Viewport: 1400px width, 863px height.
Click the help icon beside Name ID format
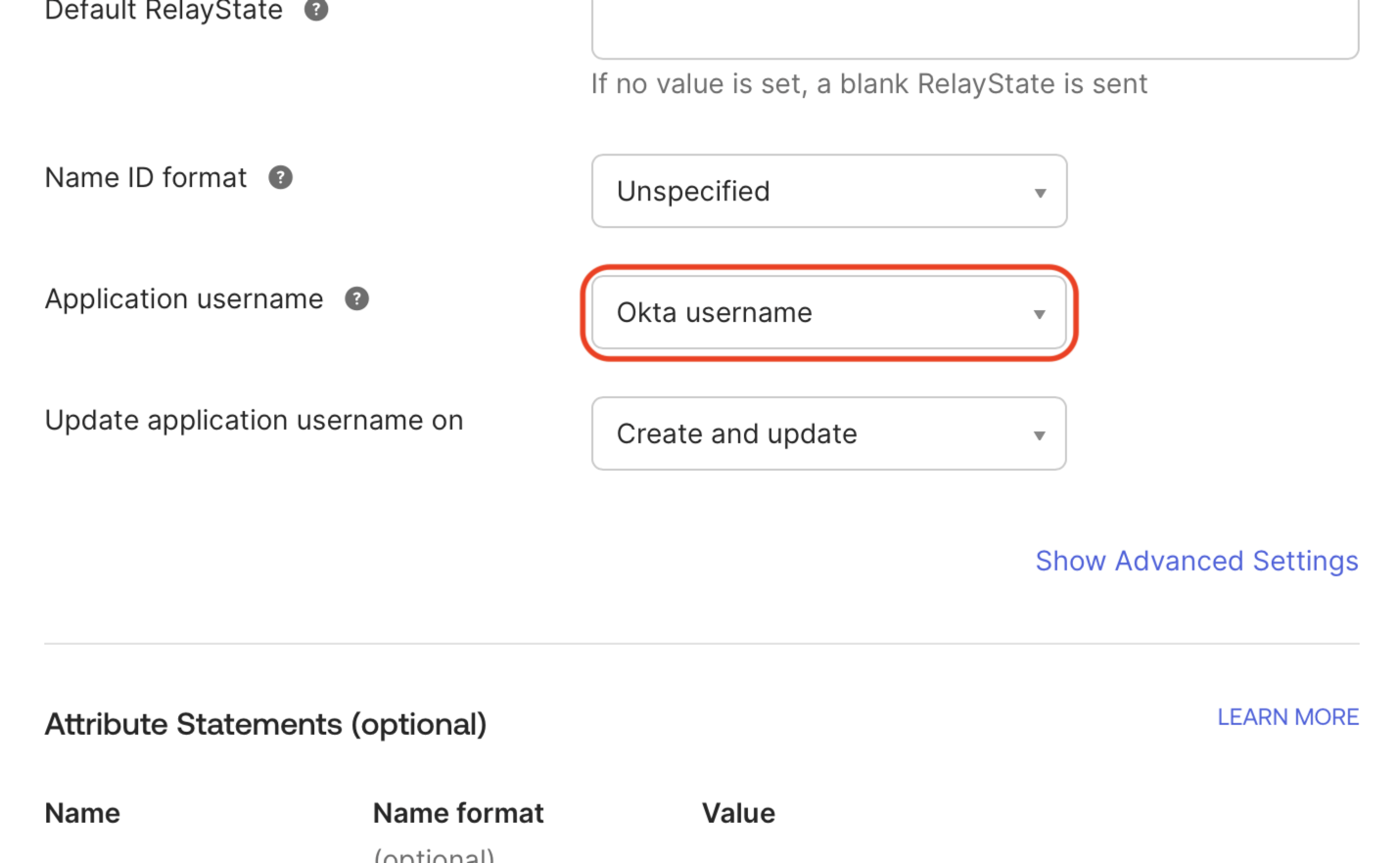[x=281, y=177]
